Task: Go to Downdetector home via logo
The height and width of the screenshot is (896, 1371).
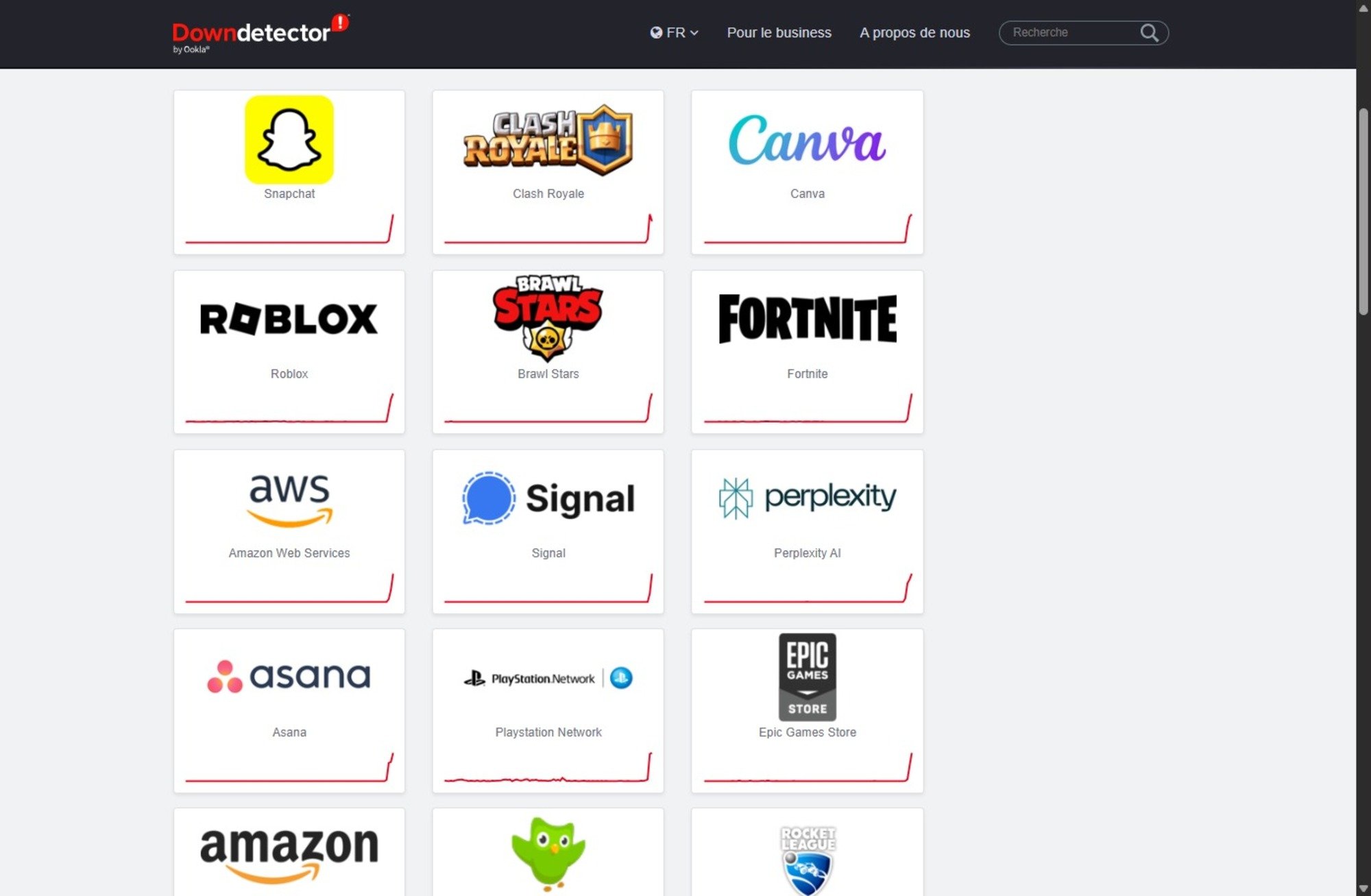Action: coord(260,34)
